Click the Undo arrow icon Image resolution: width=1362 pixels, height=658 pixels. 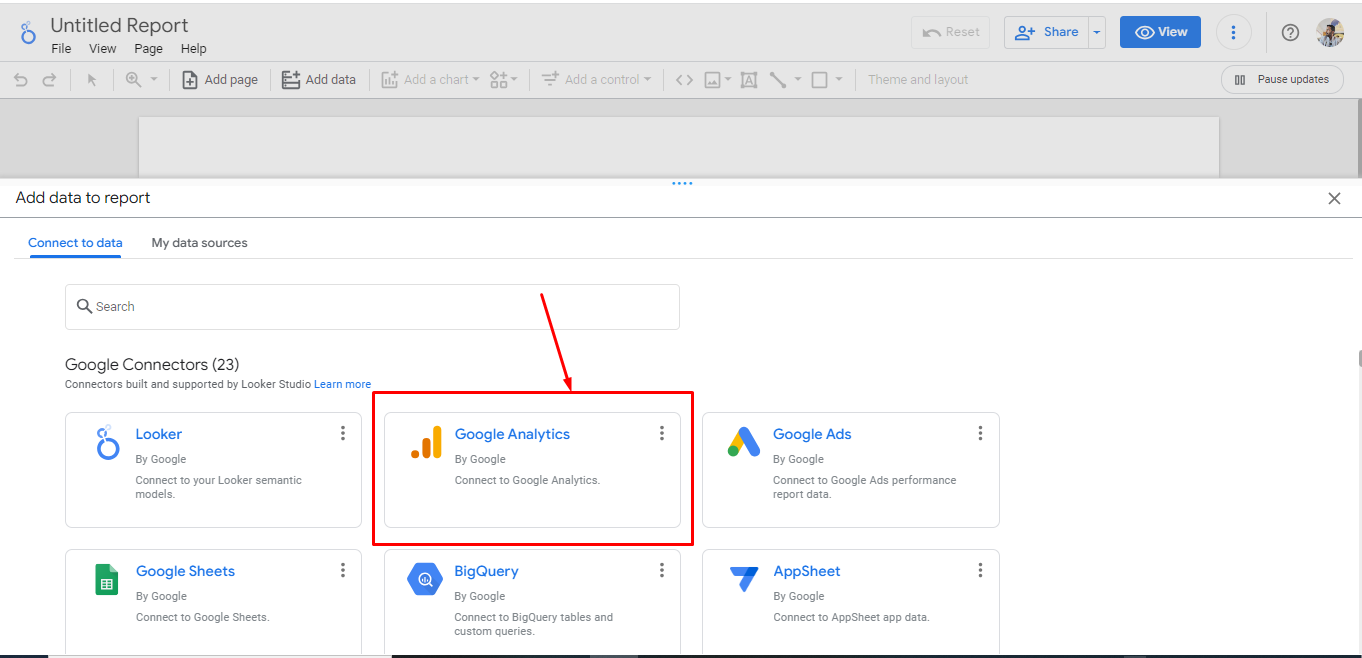point(21,80)
